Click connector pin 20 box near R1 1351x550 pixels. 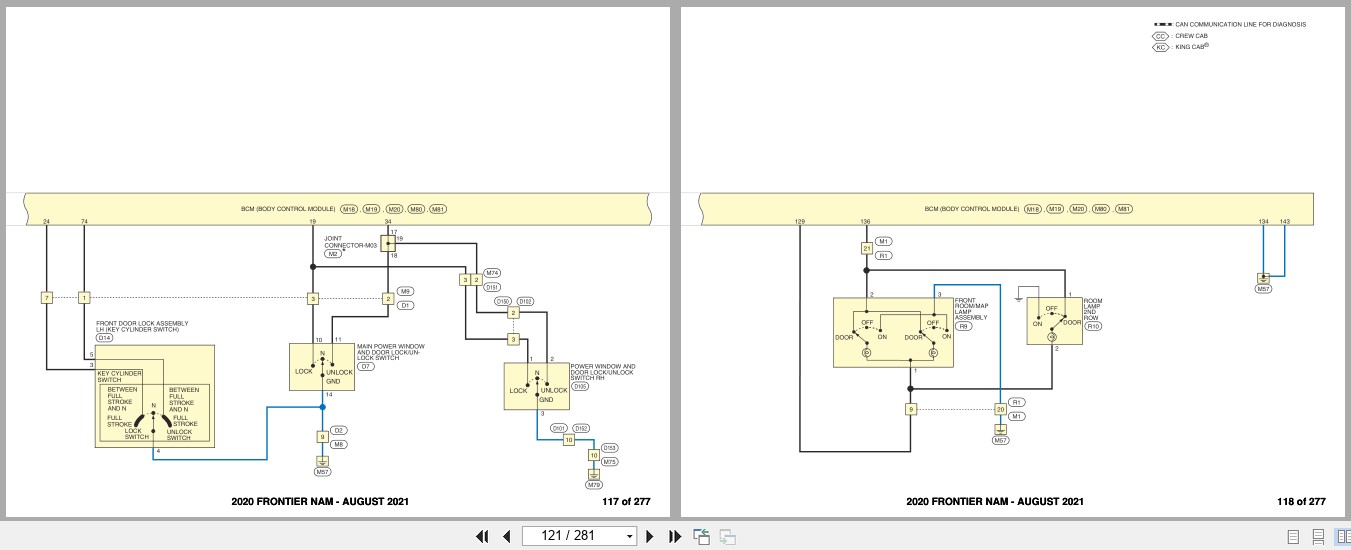click(1000, 409)
